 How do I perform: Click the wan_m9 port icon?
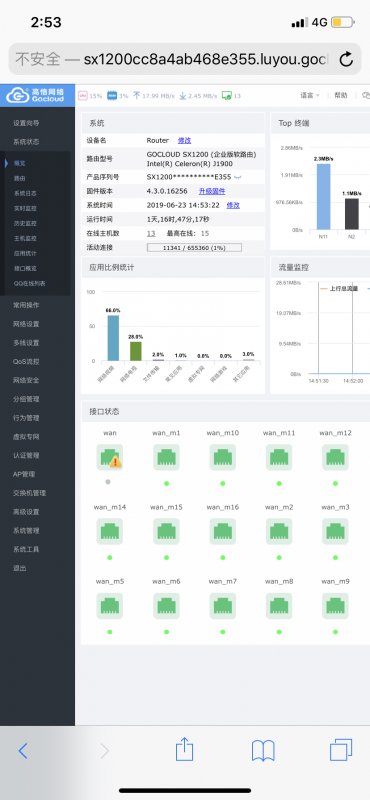coord(335,605)
